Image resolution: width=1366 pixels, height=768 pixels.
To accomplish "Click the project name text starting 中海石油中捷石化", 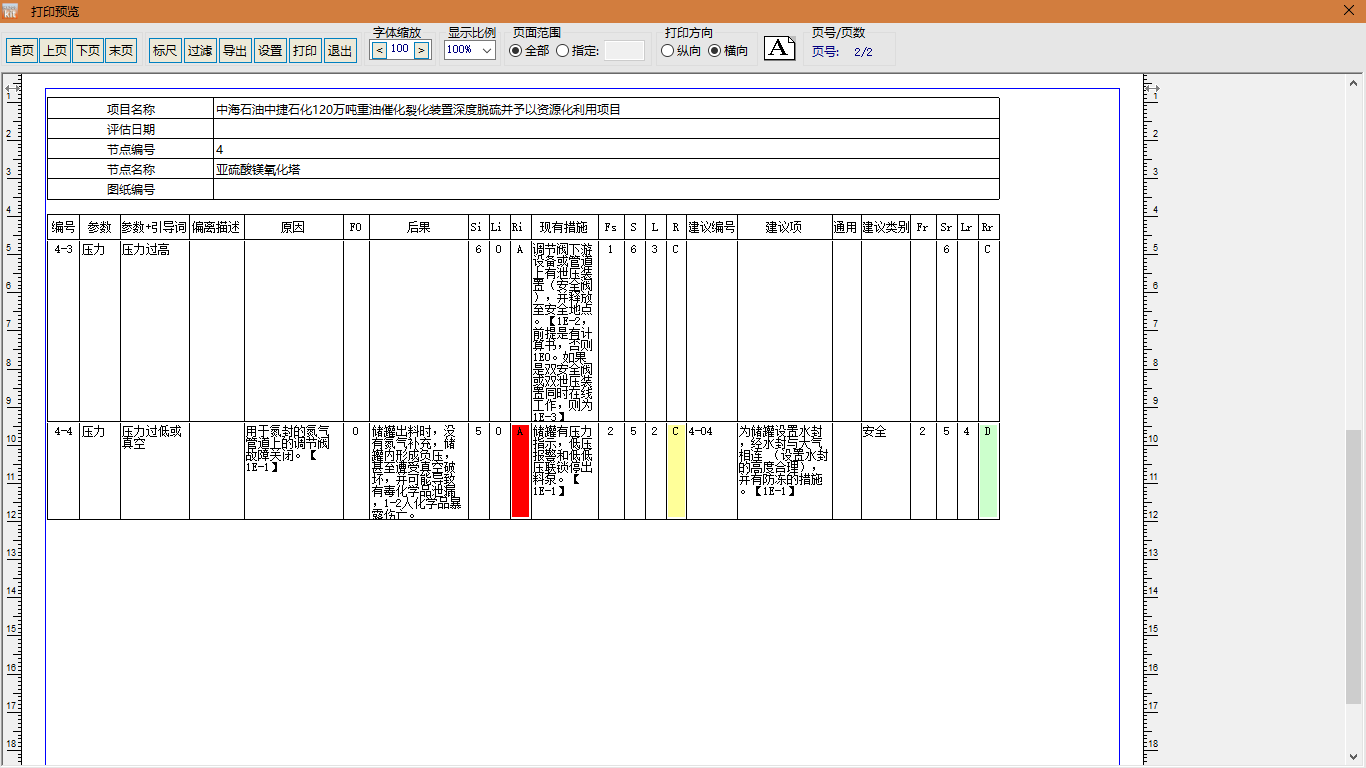I will point(418,109).
